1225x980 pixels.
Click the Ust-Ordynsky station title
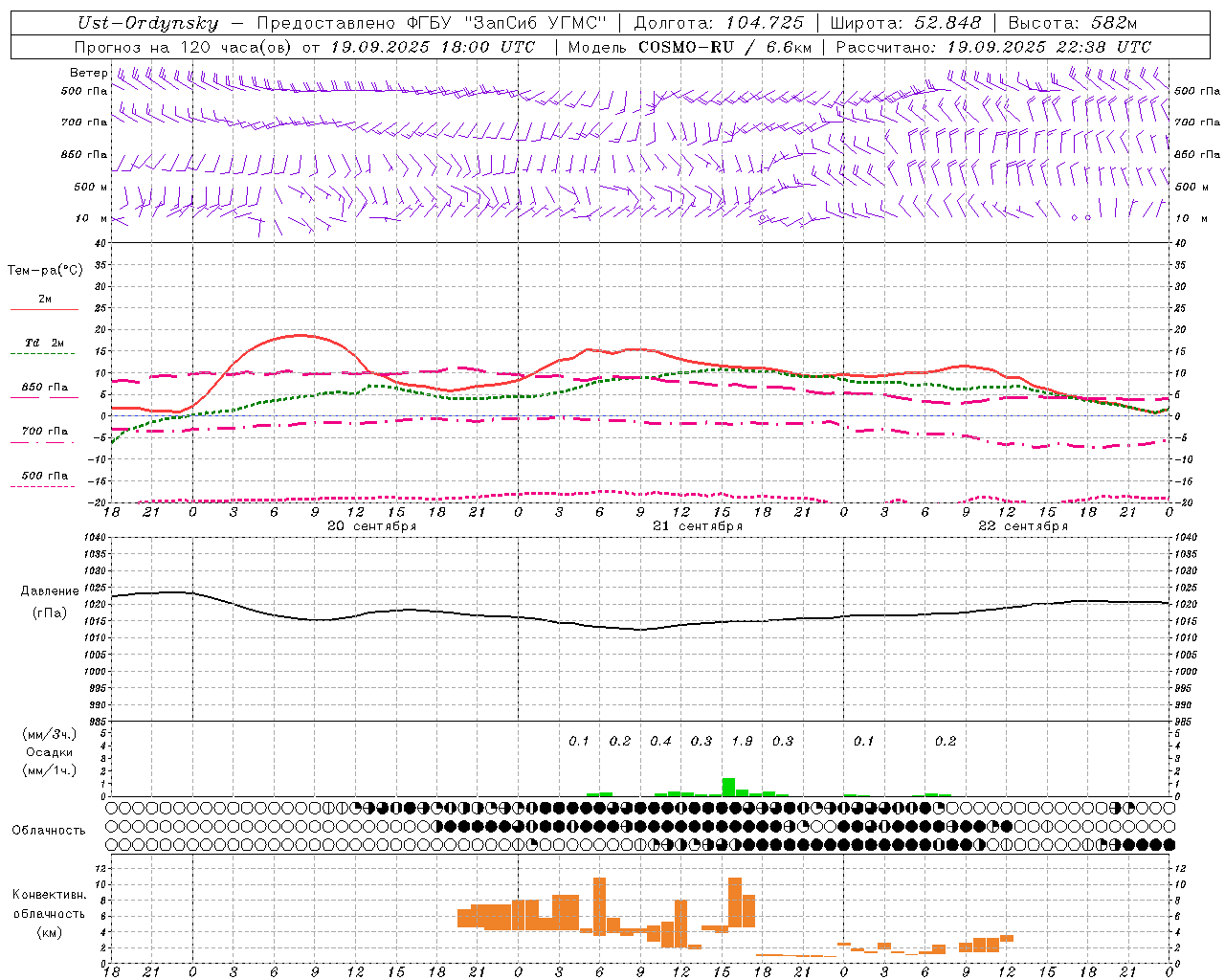click(148, 24)
